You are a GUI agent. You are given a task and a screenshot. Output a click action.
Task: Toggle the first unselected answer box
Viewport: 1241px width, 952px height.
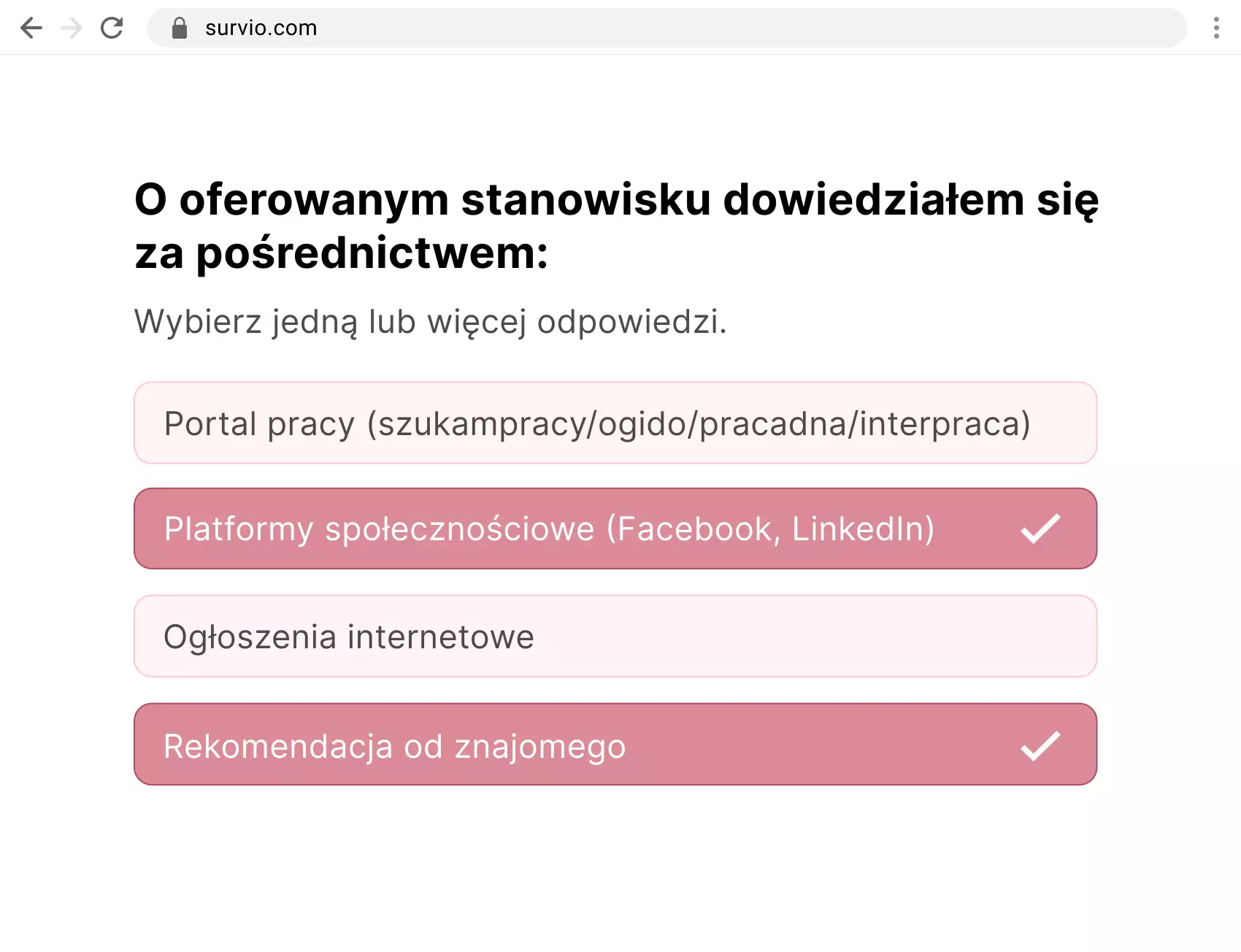pyautogui.click(x=615, y=423)
